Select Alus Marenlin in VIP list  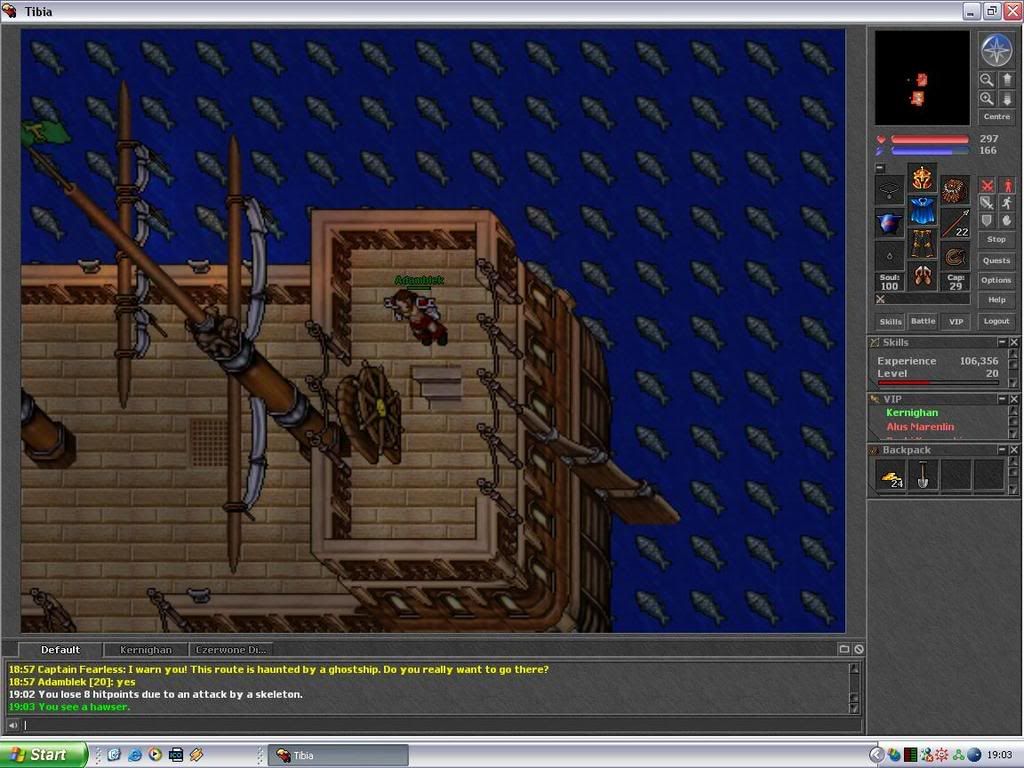[x=920, y=427]
